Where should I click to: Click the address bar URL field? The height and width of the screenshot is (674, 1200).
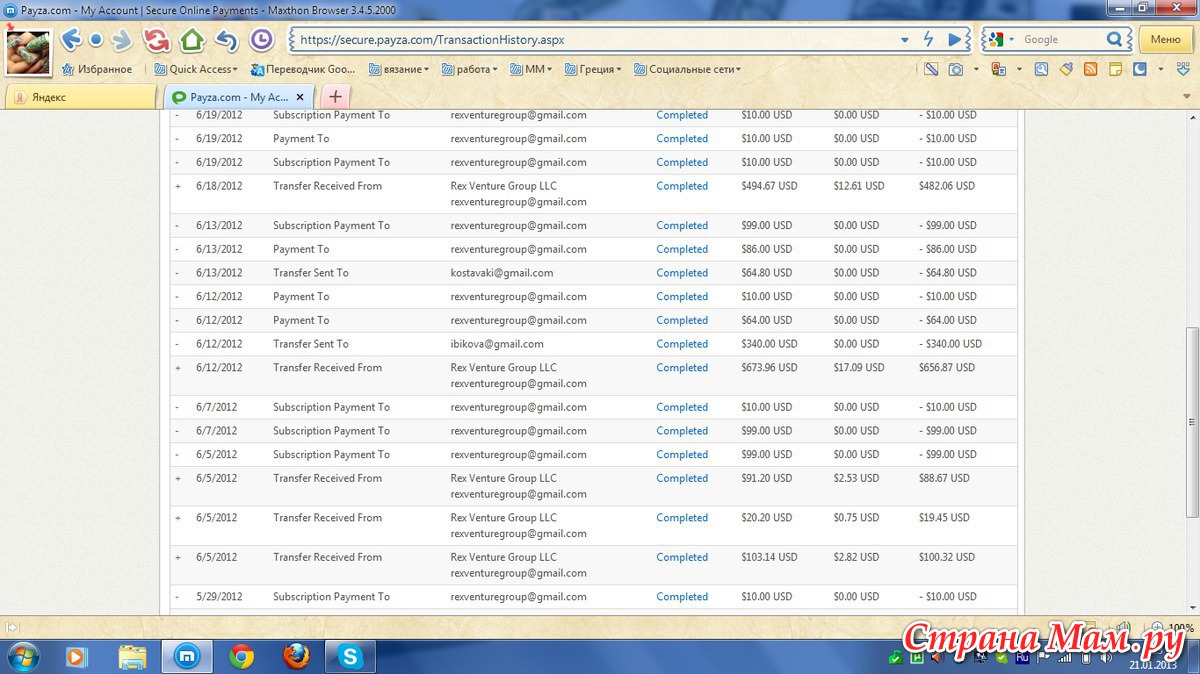pos(595,40)
